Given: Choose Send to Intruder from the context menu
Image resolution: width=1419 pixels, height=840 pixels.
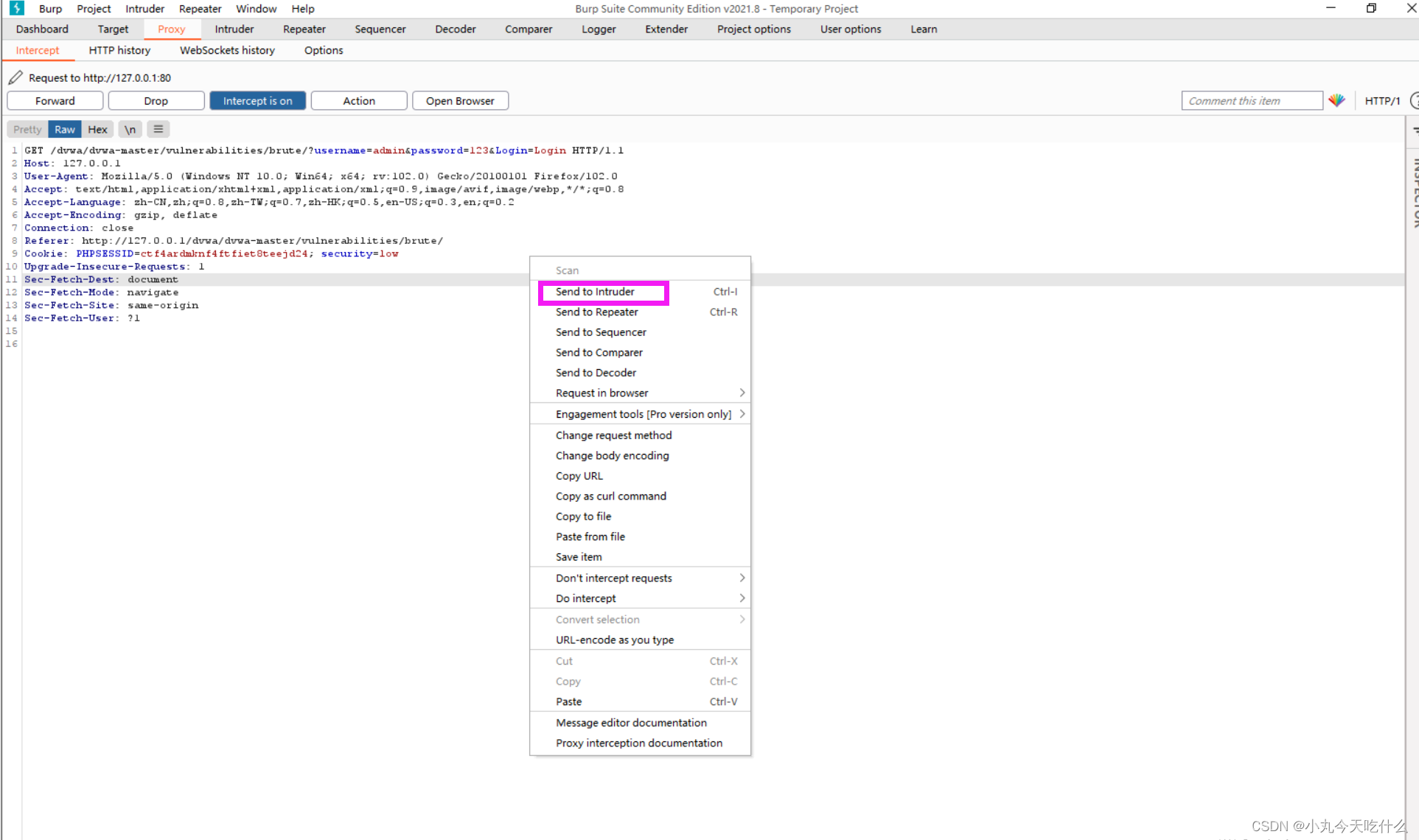Looking at the screenshot, I should [x=595, y=292].
